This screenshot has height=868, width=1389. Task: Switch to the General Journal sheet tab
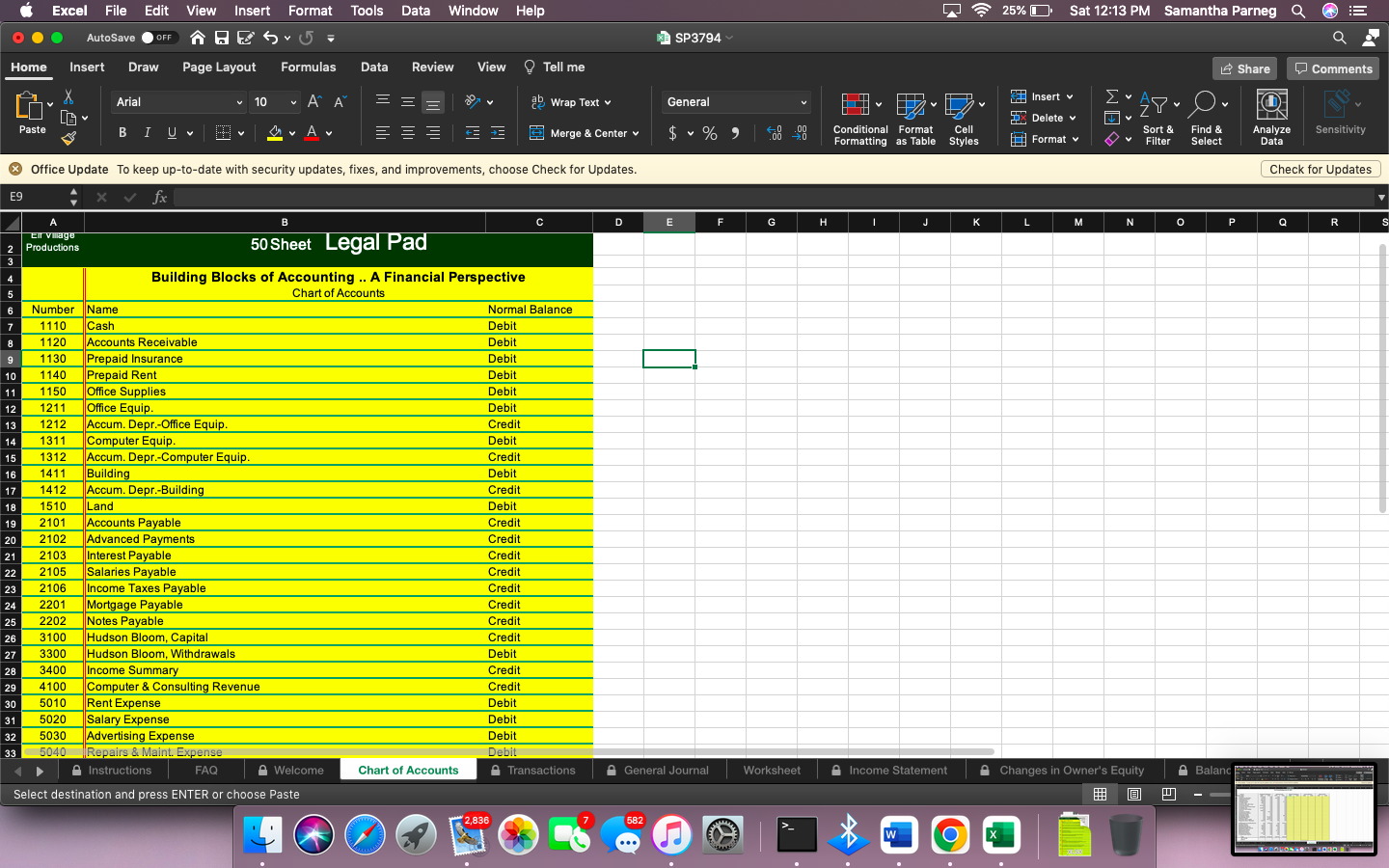tap(658, 771)
